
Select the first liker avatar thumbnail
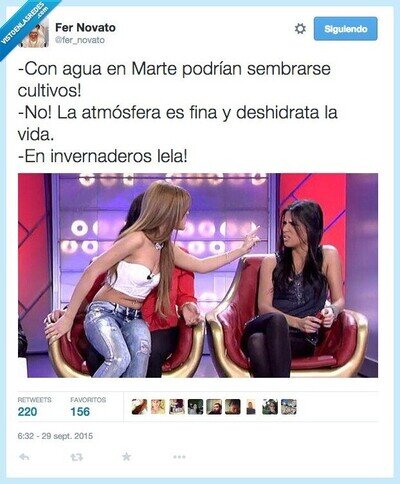139,407
